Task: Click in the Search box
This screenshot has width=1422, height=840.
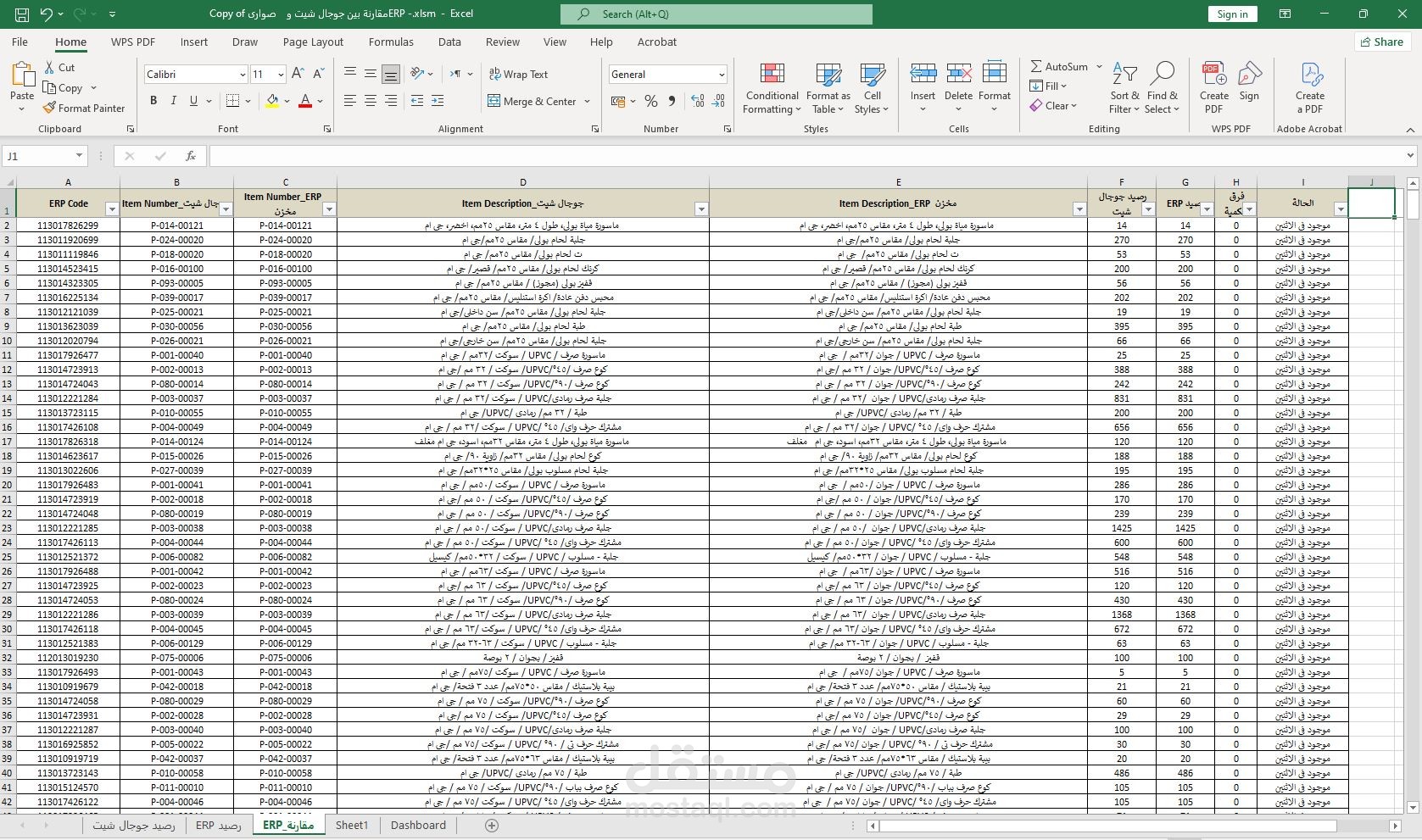Action: (717, 14)
